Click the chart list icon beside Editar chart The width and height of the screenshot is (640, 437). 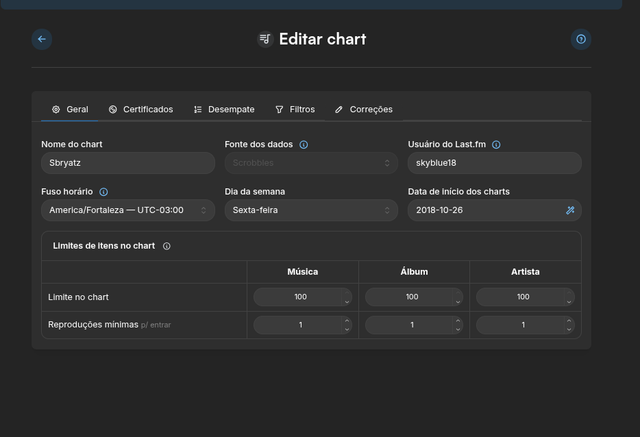[265, 39]
